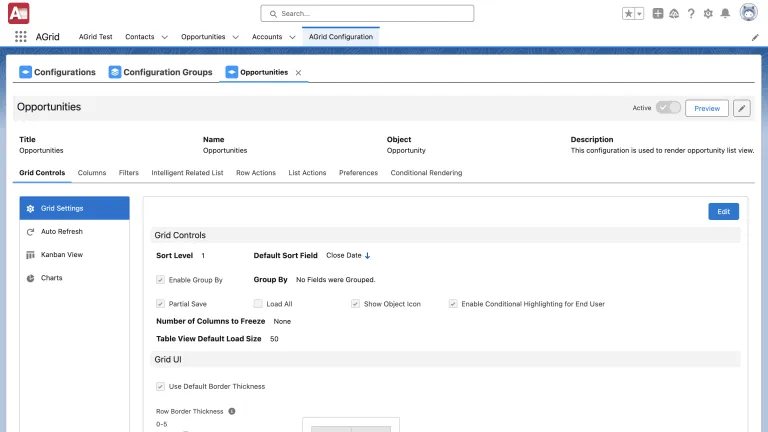The width and height of the screenshot is (768, 432).
Task: Click the Favorites star icon
Action: pos(628,14)
